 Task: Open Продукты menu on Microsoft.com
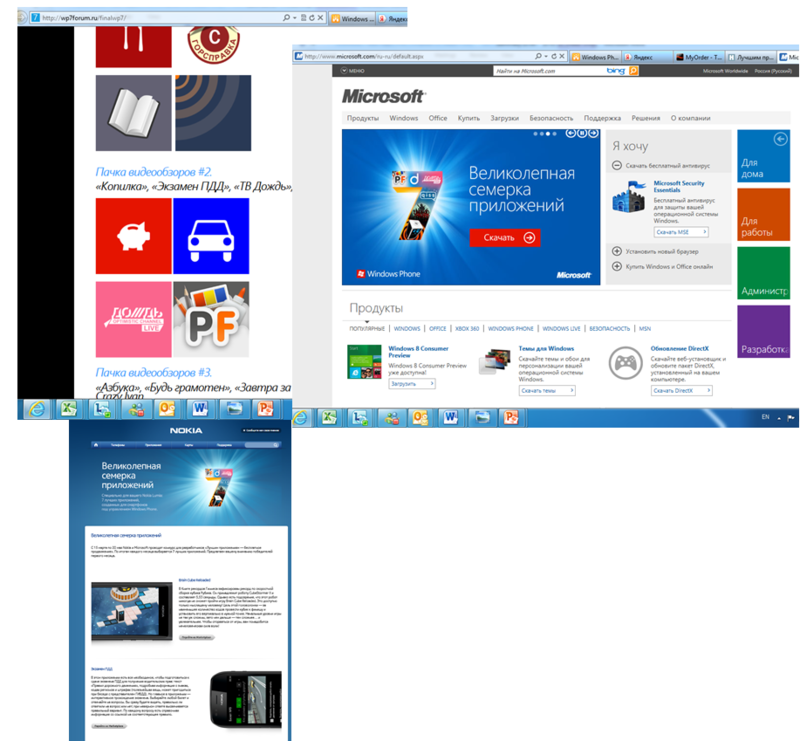[x=363, y=118]
